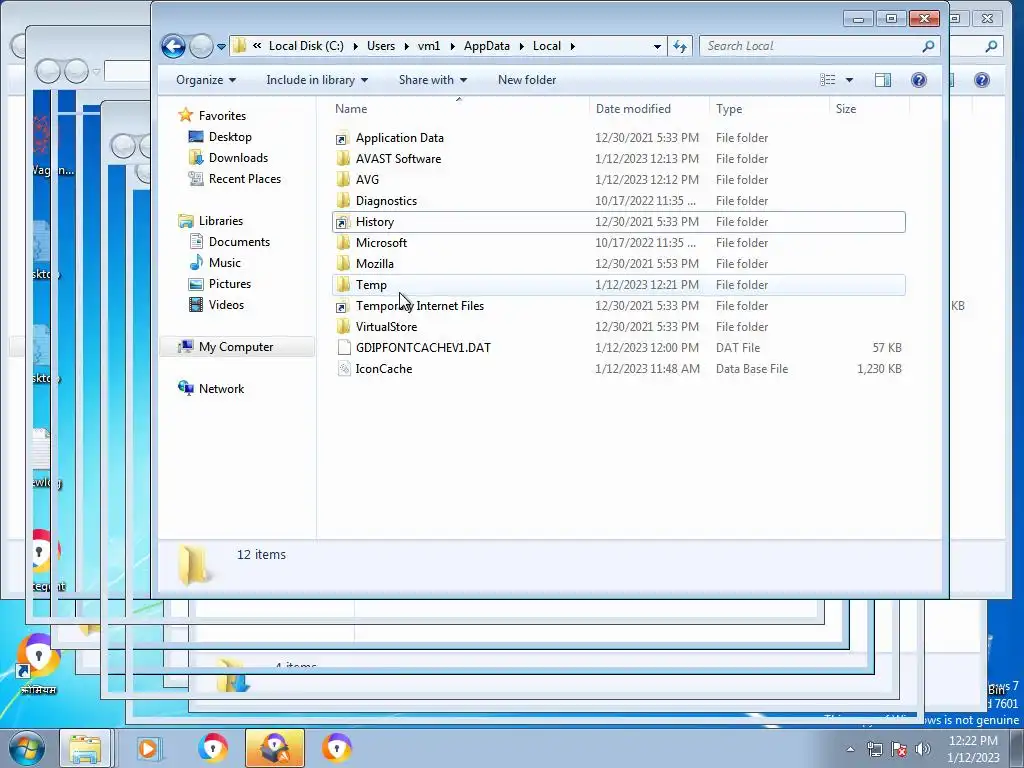Select the AVG folder icon
Image resolution: width=1024 pixels, height=768 pixels.
(x=344, y=180)
